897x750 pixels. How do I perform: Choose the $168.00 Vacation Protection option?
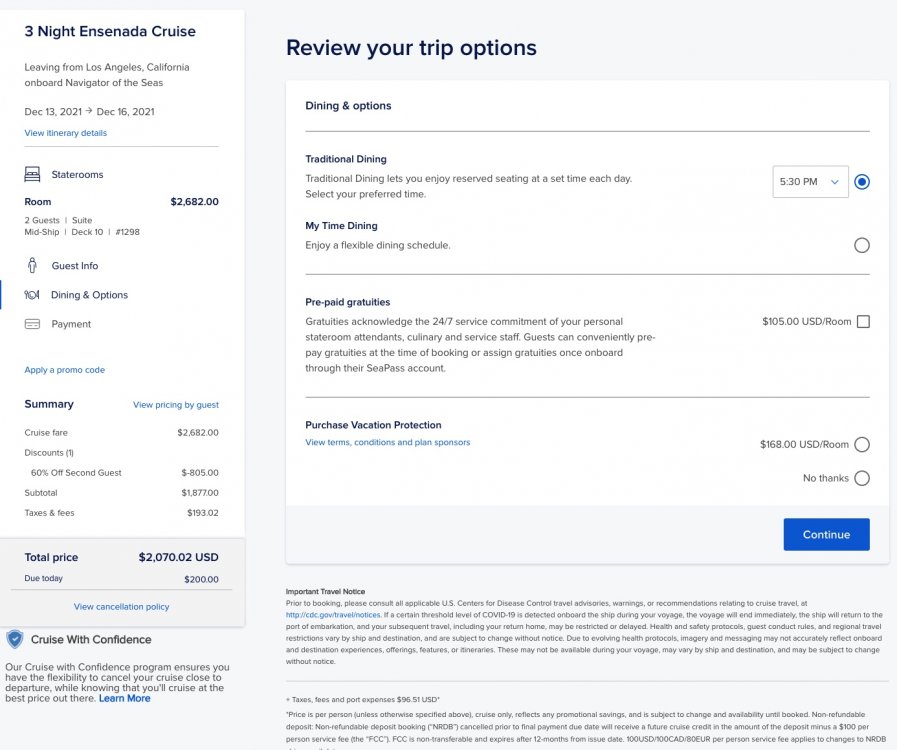(862, 445)
